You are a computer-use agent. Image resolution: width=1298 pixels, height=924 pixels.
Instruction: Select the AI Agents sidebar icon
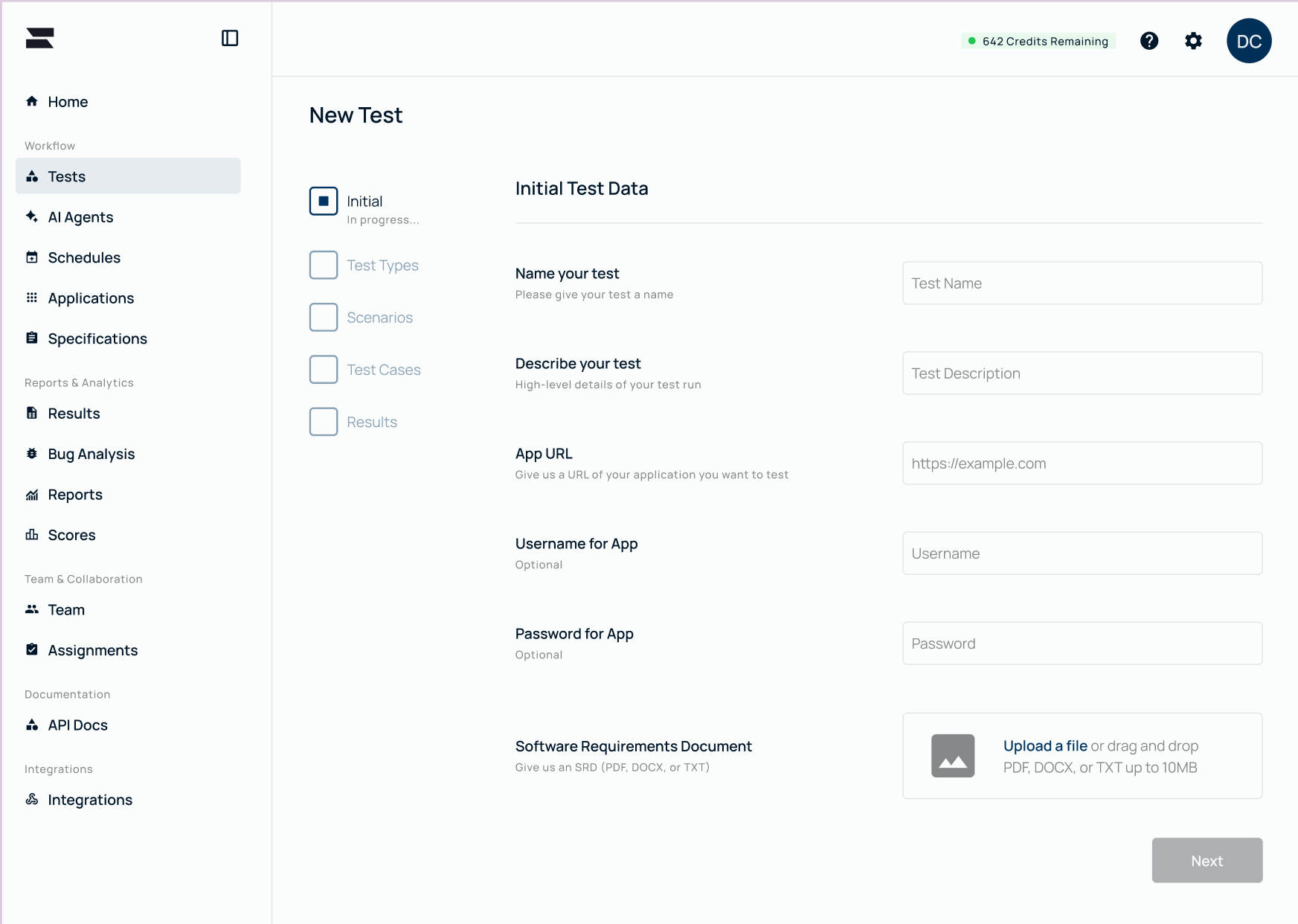[x=80, y=216]
